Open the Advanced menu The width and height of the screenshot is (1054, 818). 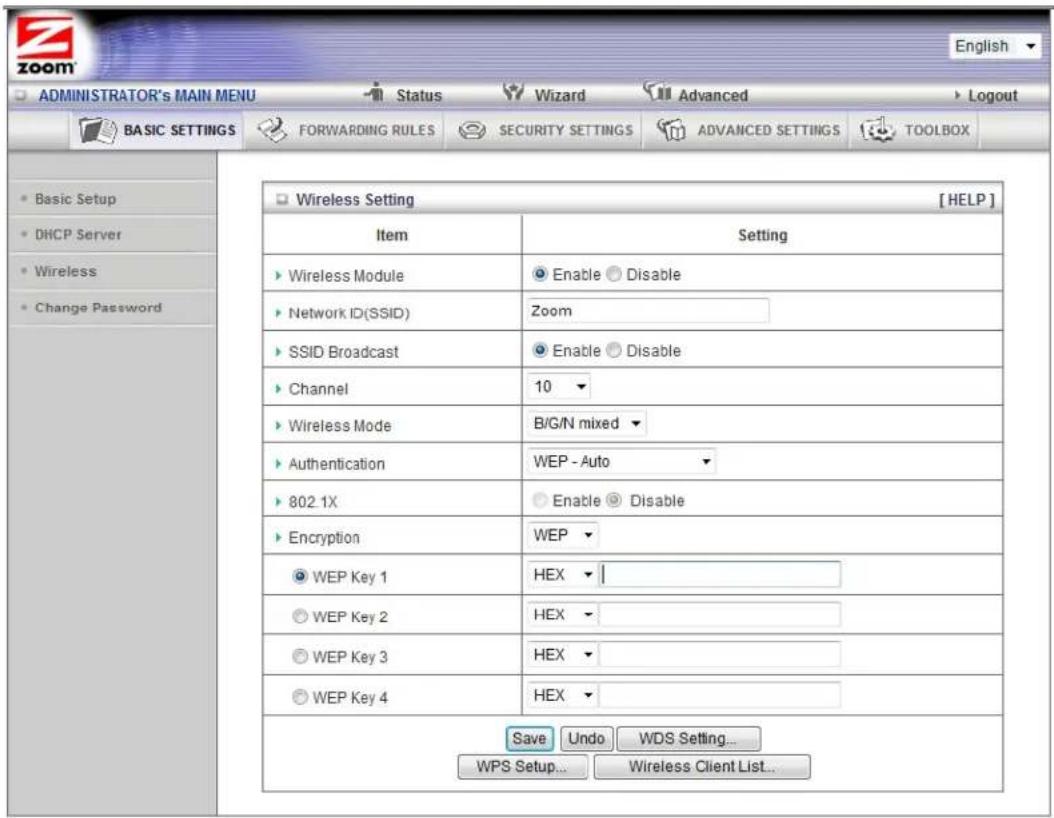point(713,95)
